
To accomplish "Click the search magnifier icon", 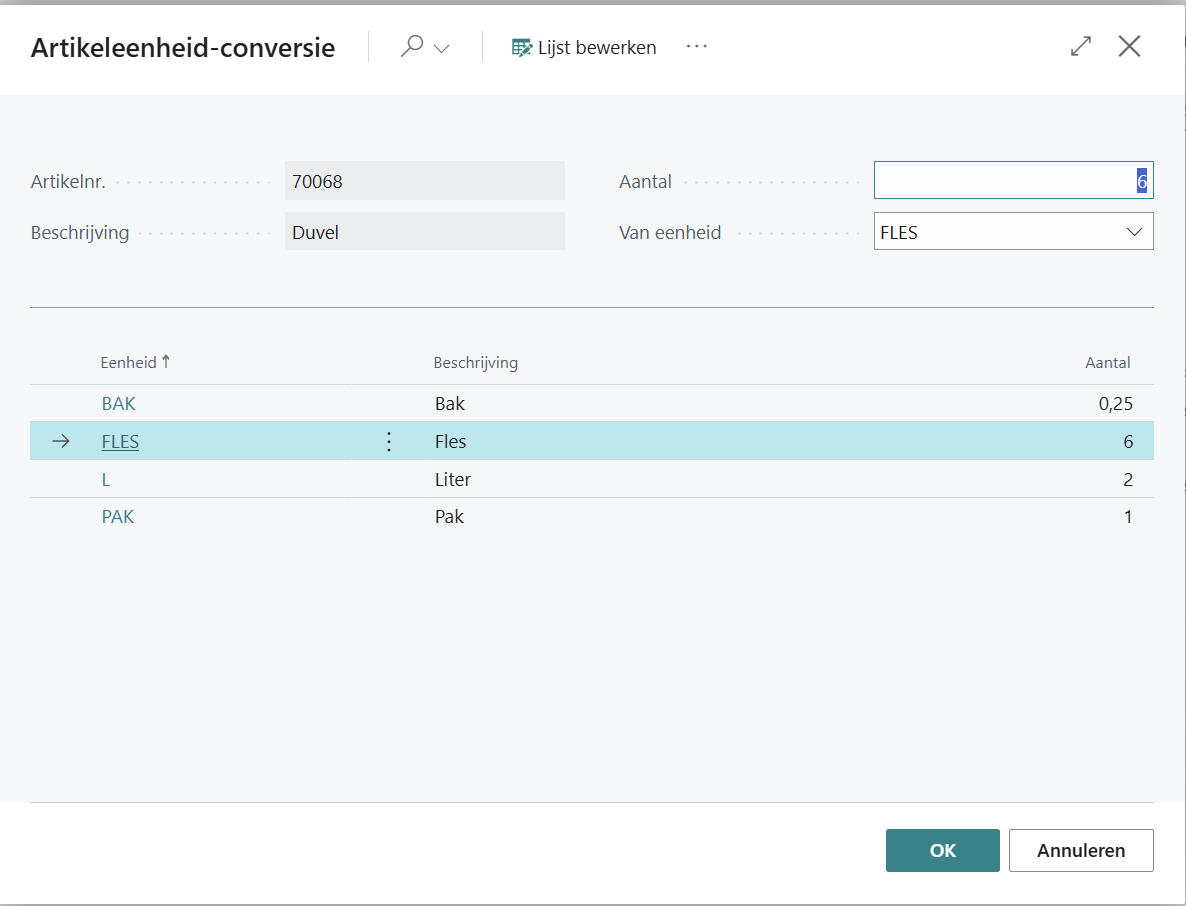I will pos(411,47).
